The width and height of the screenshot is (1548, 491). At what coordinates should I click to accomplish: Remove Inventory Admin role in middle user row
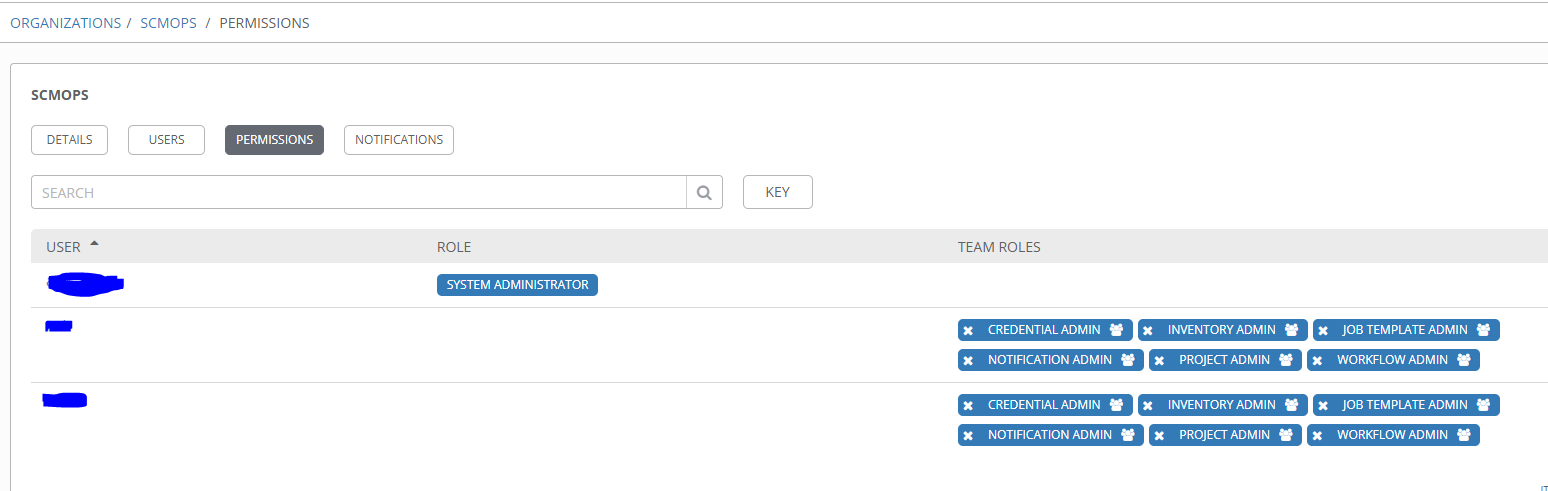[1148, 331]
